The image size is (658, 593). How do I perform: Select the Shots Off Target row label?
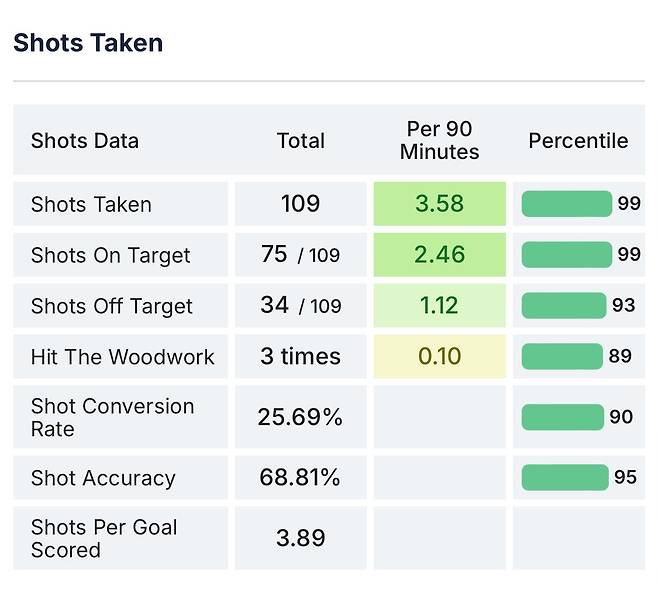point(111,306)
